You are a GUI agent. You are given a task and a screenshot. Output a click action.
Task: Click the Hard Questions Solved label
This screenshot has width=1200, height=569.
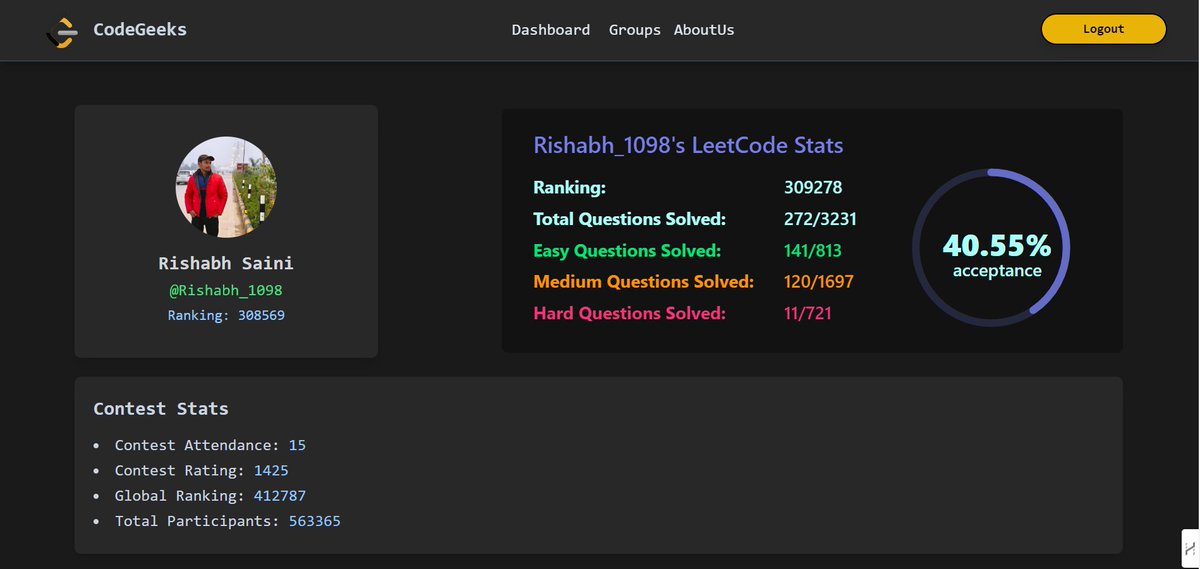pos(629,313)
